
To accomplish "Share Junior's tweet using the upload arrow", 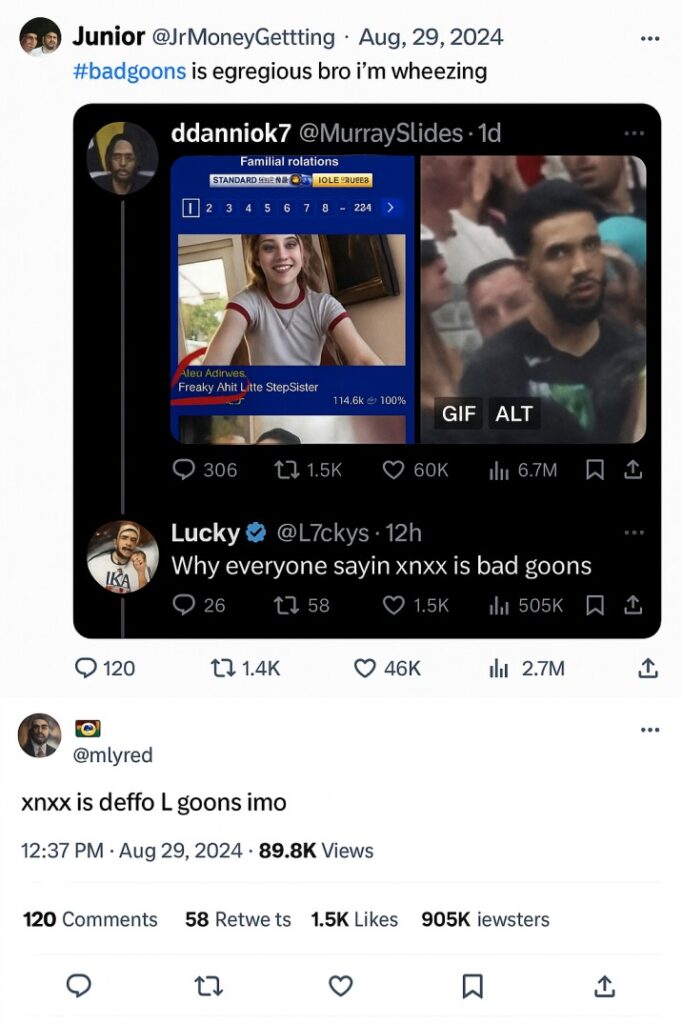I will click(x=647, y=667).
